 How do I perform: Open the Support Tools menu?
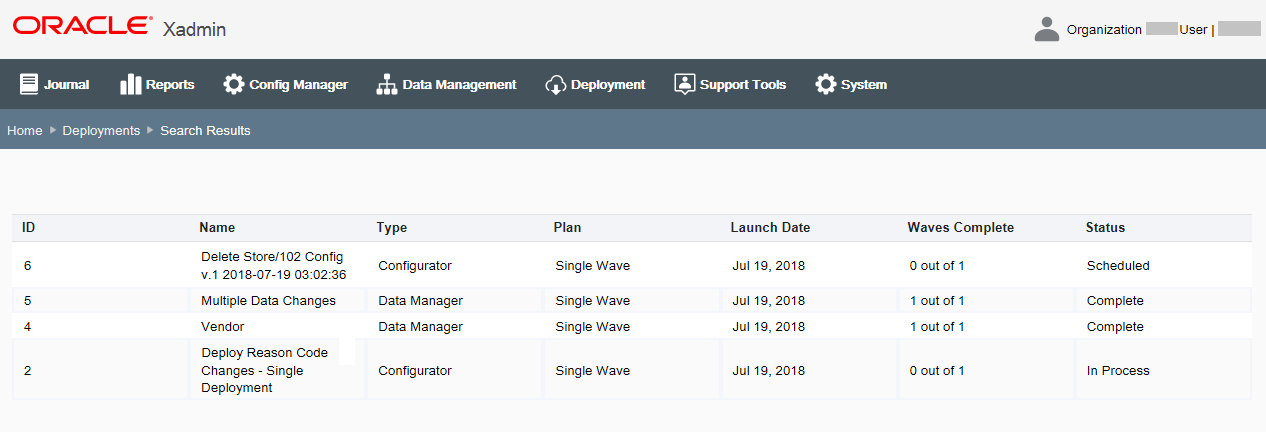point(743,84)
